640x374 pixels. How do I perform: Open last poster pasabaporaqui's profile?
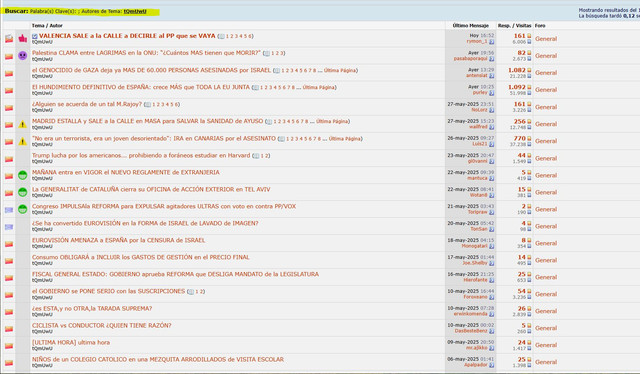pos(471,59)
